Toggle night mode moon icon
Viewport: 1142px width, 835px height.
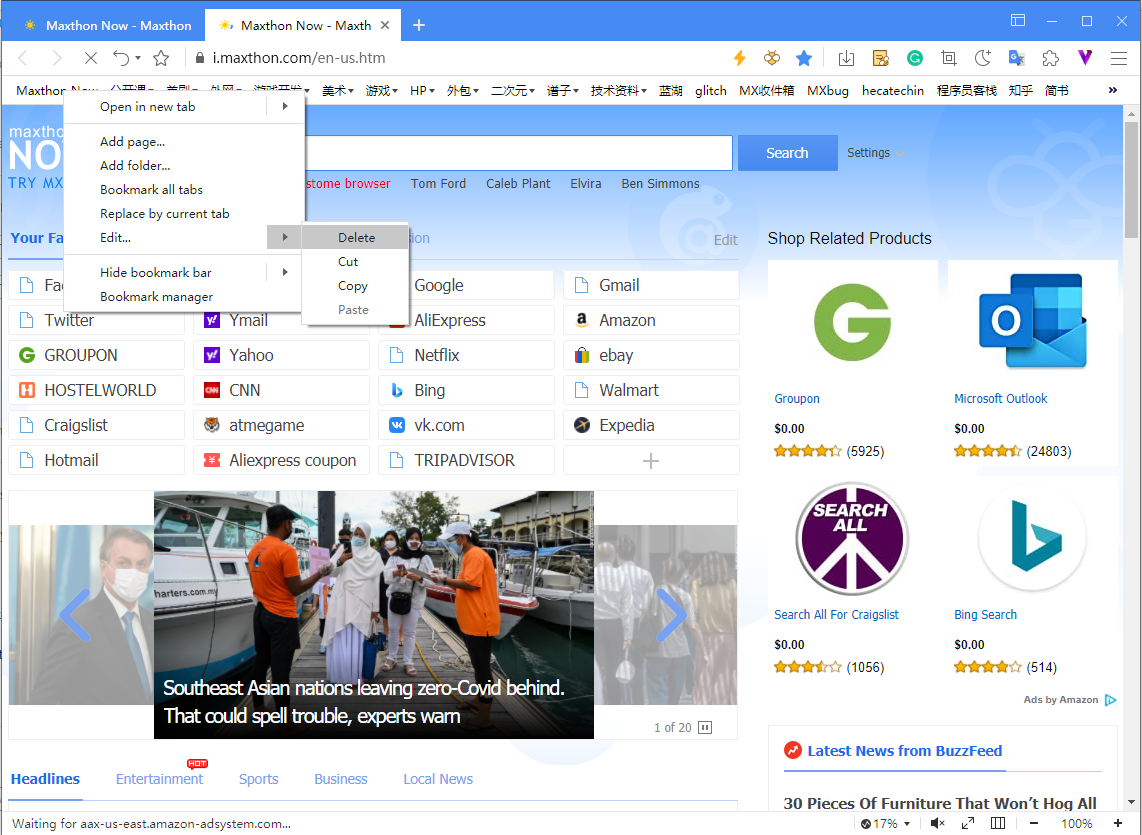tap(982, 58)
